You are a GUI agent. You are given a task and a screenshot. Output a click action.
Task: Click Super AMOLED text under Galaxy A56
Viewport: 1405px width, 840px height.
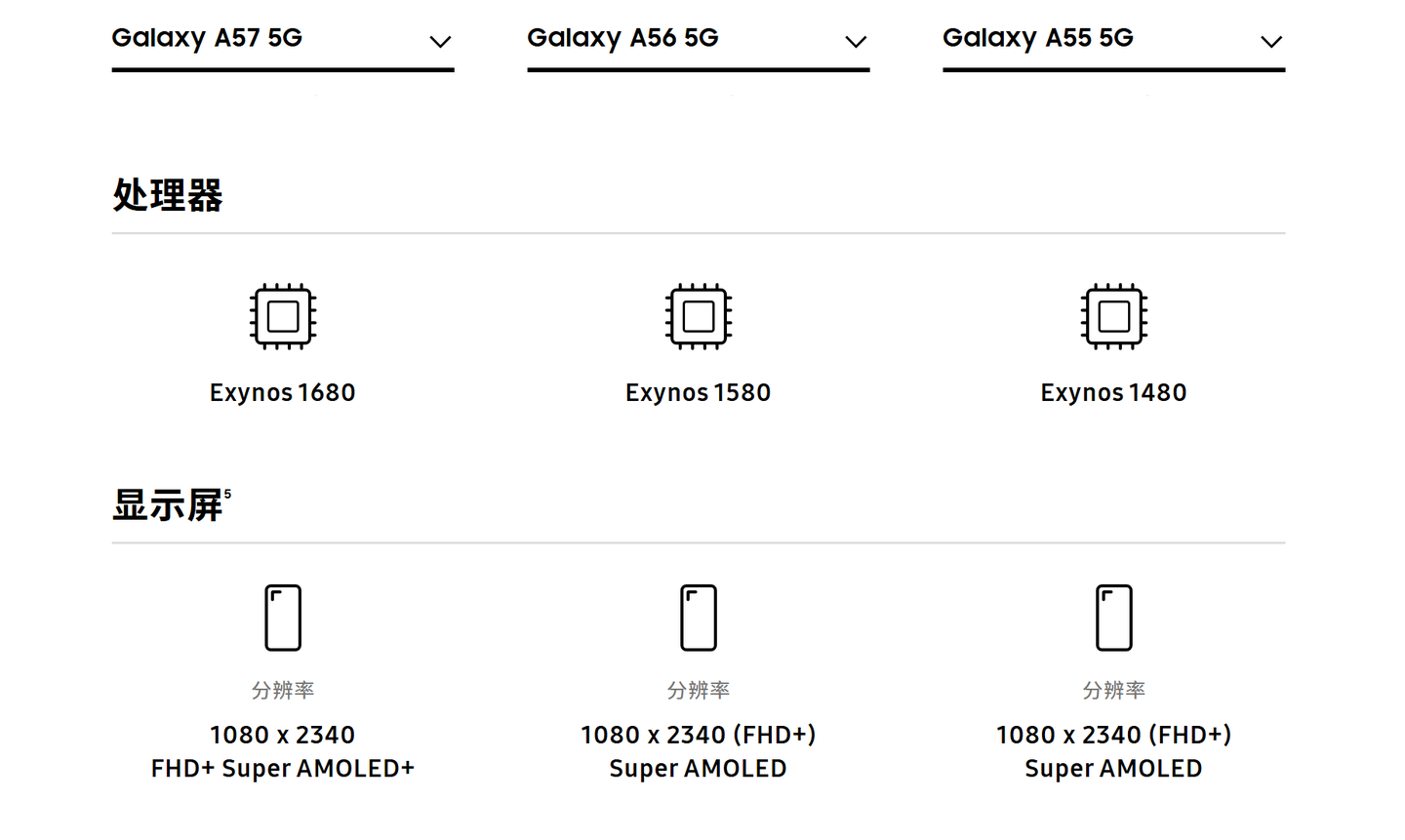pos(699,769)
